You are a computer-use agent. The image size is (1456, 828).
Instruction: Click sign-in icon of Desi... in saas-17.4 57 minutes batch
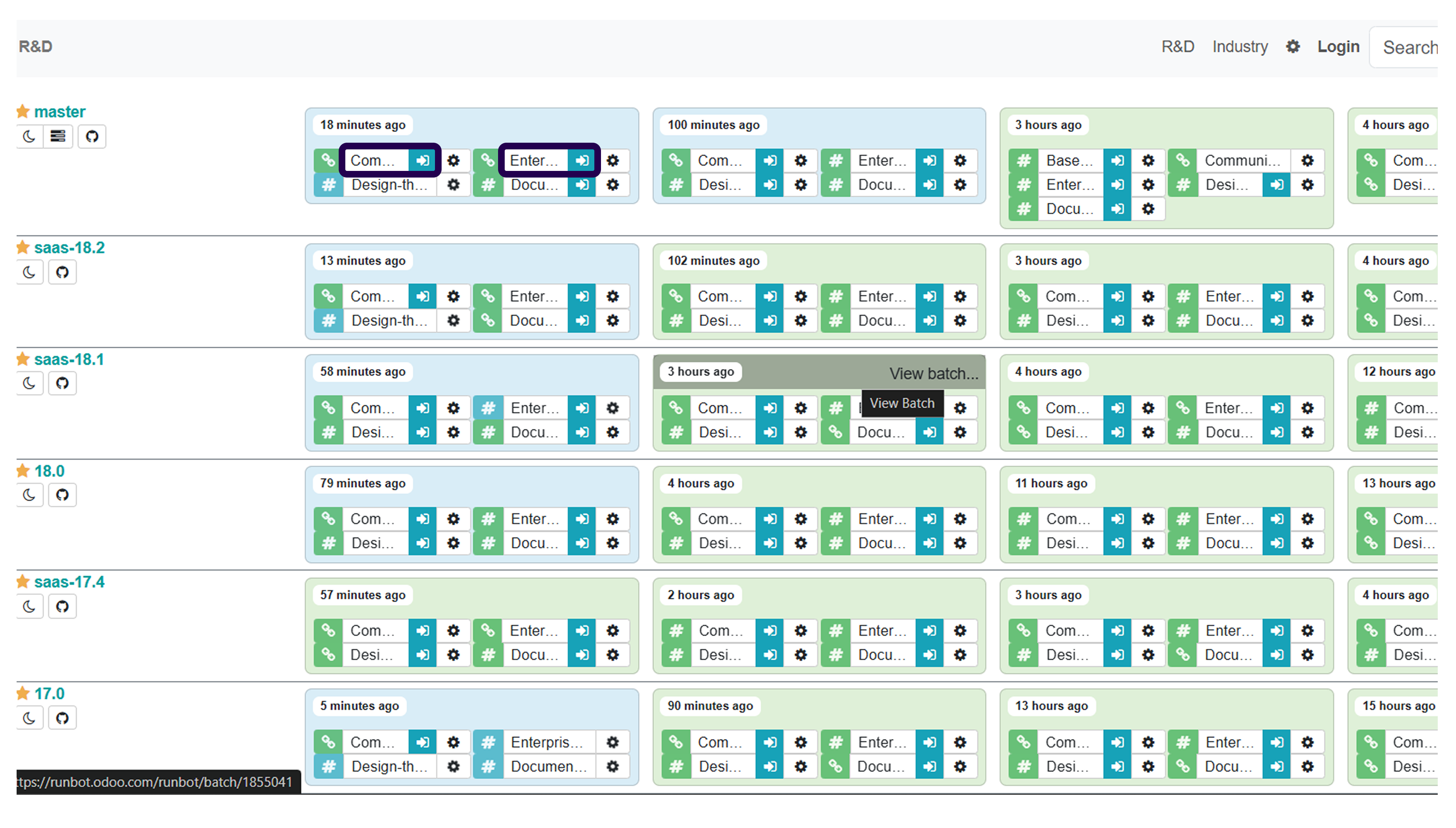tap(423, 655)
